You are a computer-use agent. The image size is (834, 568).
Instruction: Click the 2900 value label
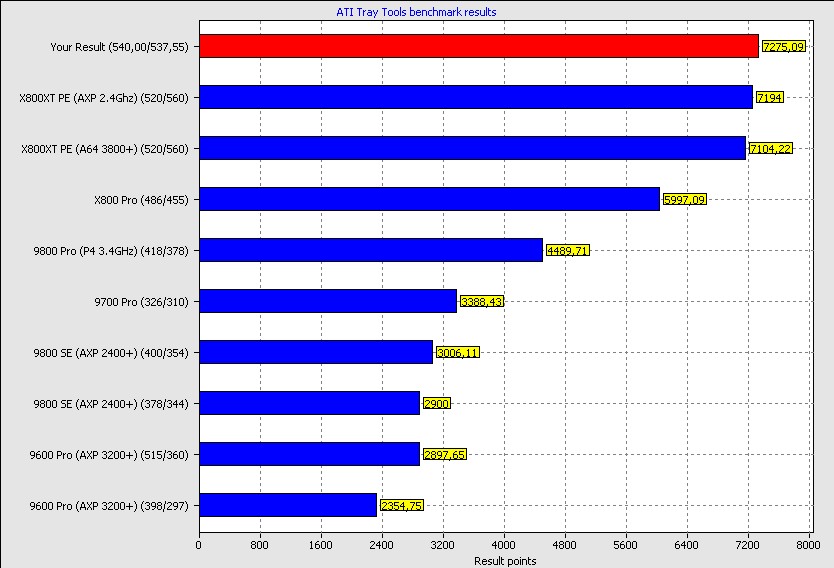pyautogui.click(x=437, y=404)
